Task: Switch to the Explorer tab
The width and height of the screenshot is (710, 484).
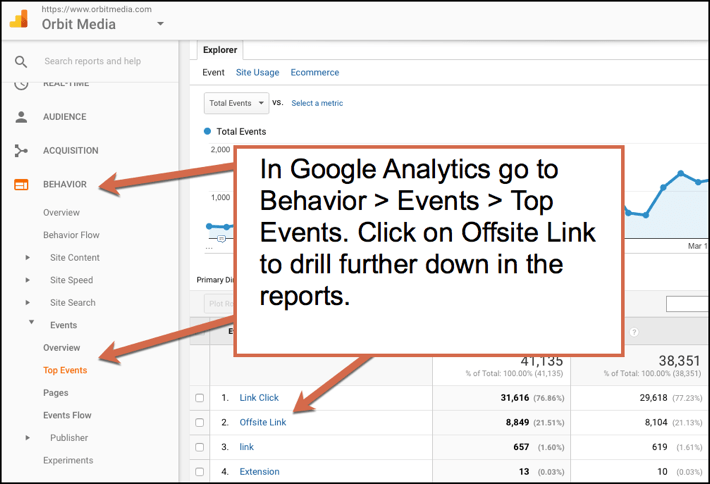Action: (x=220, y=49)
